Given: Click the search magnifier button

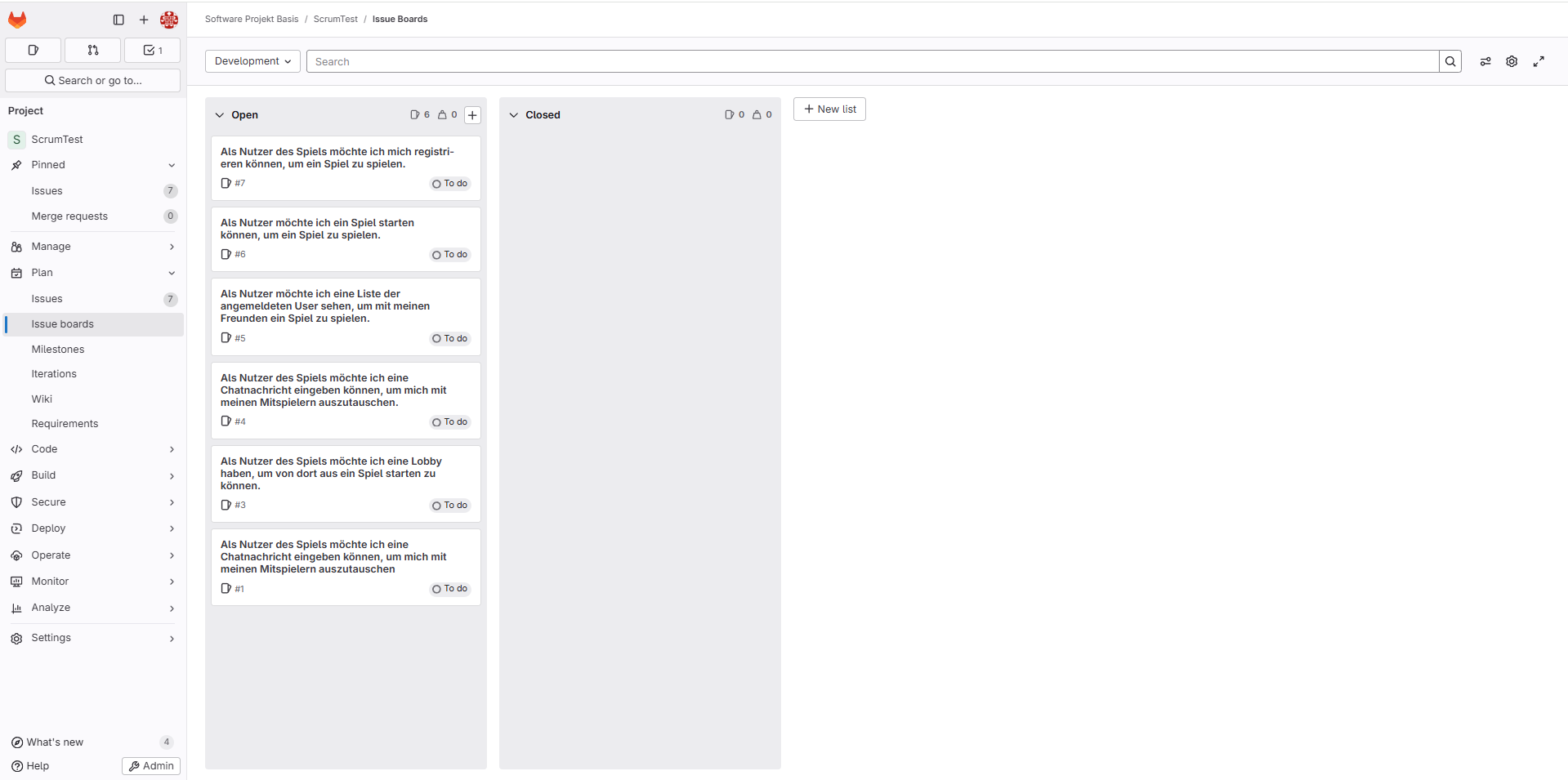Looking at the screenshot, I should (x=1450, y=61).
